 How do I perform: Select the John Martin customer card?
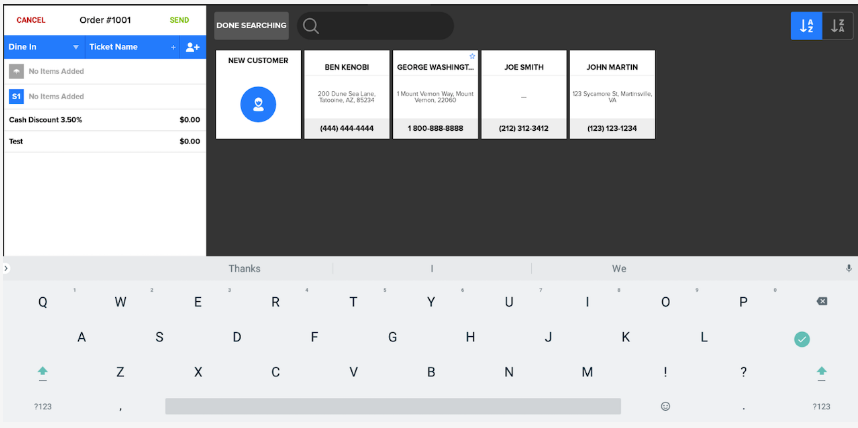(x=612, y=95)
